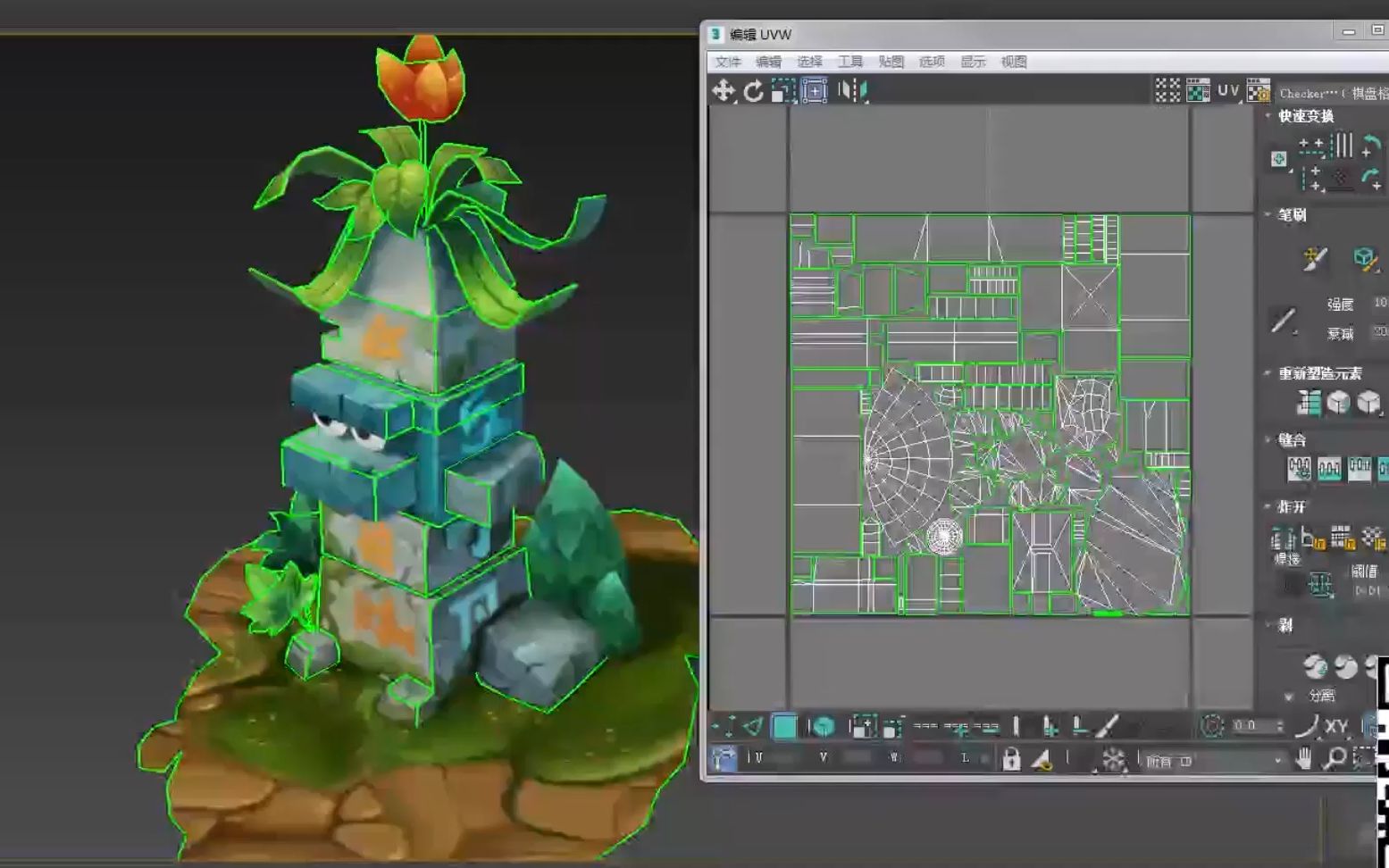Click the Straighten Selection icon under 重新塑造元素
Image resolution: width=1389 pixels, height=868 pixels.
pos(1309,403)
